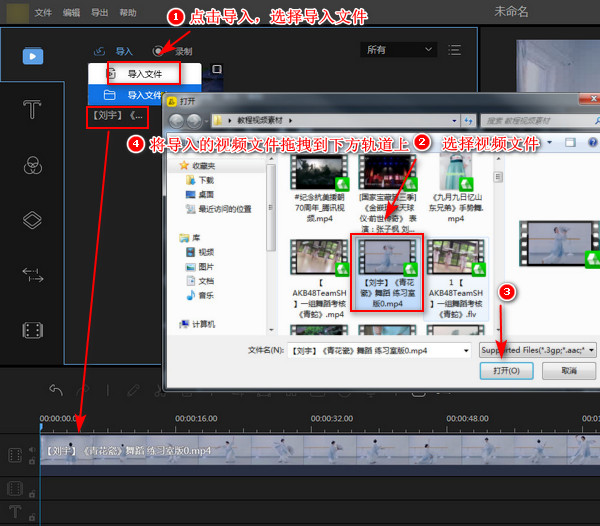Choose 导入文件夹 from the import menu
The height and width of the screenshot is (526, 600).
click(x=126, y=95)
